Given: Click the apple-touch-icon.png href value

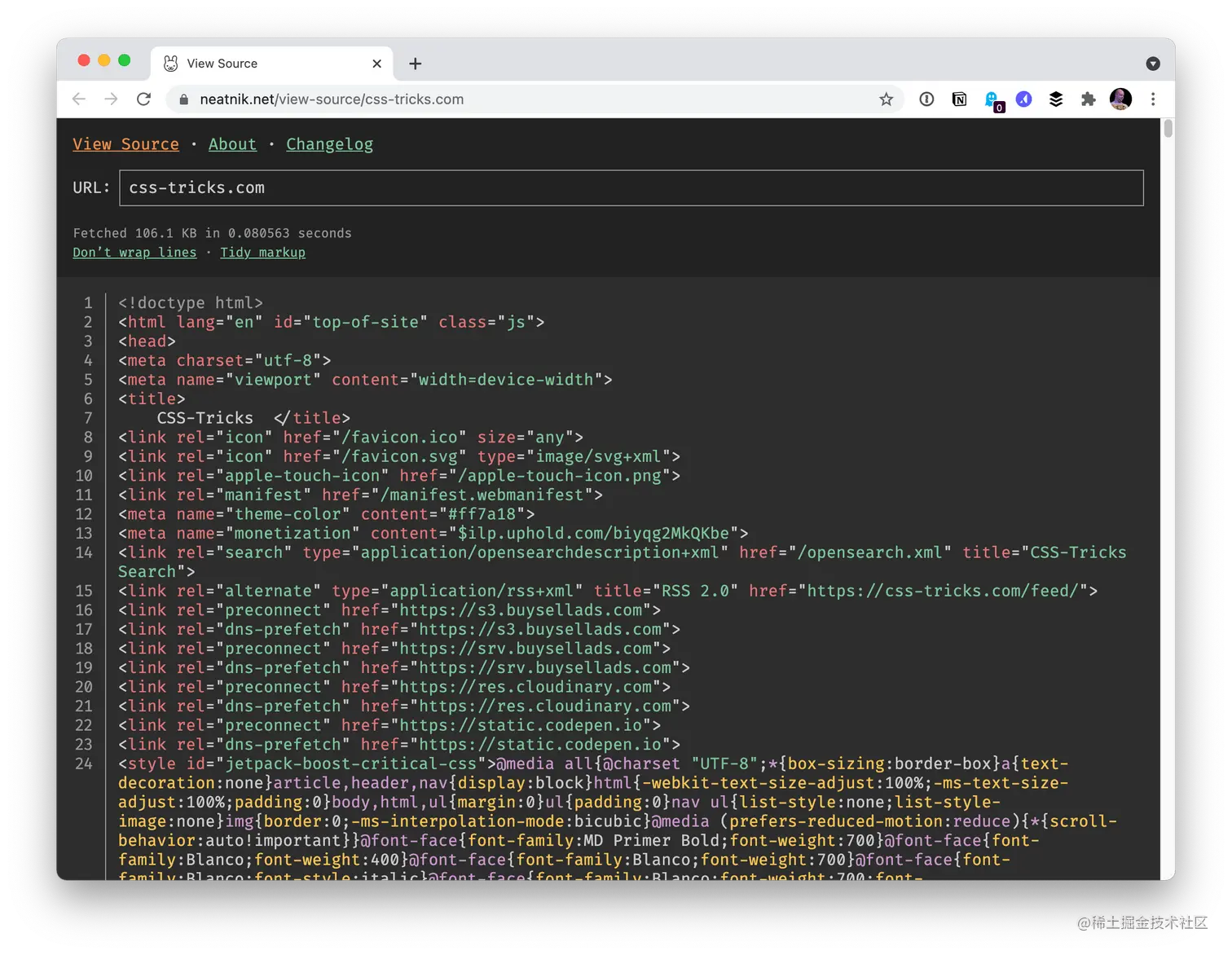Looking at the screenshot, I should coord(560,476).
